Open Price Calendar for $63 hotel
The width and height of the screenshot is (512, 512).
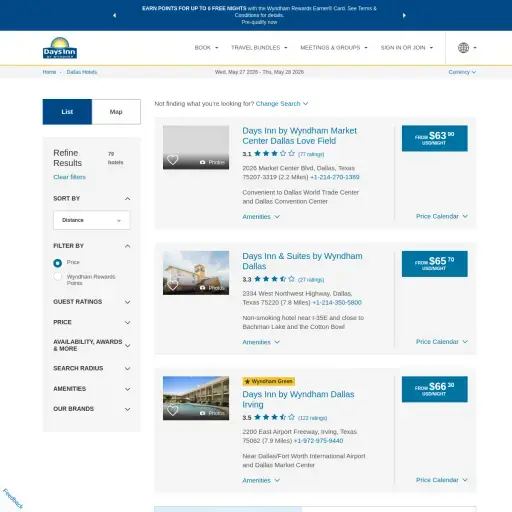[442, 216]
